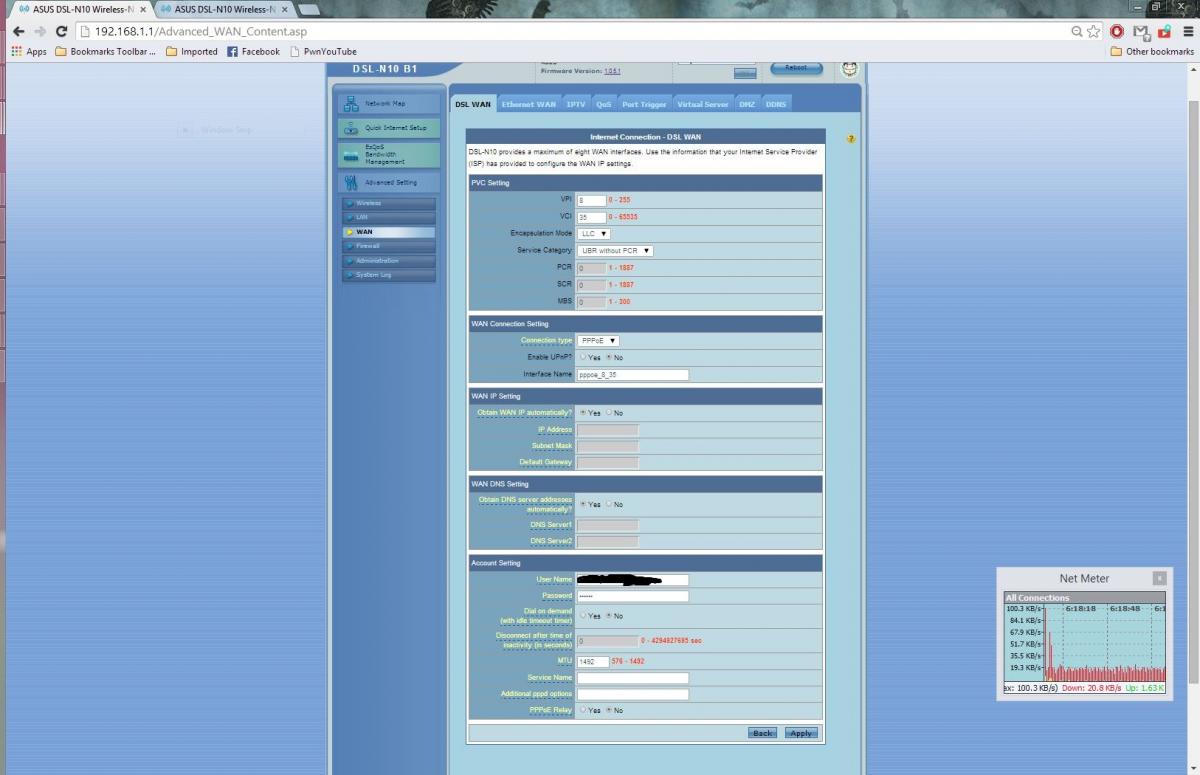The height and width of the screenshot is (775, 1200).
Task: Open LAN in the Advanced Setting menu
Action: point(389,217)
